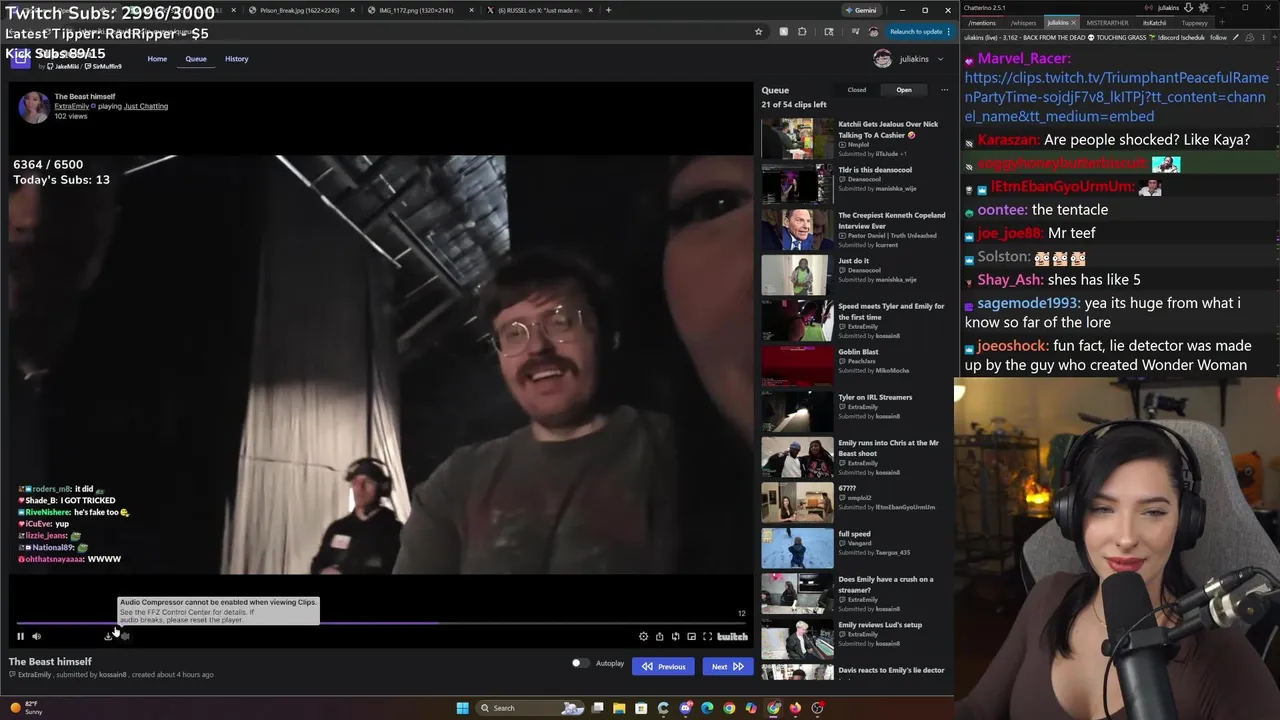This screenshot has width=1280, height=720.
Task: Open the Home tab
Action: [157, 59]
